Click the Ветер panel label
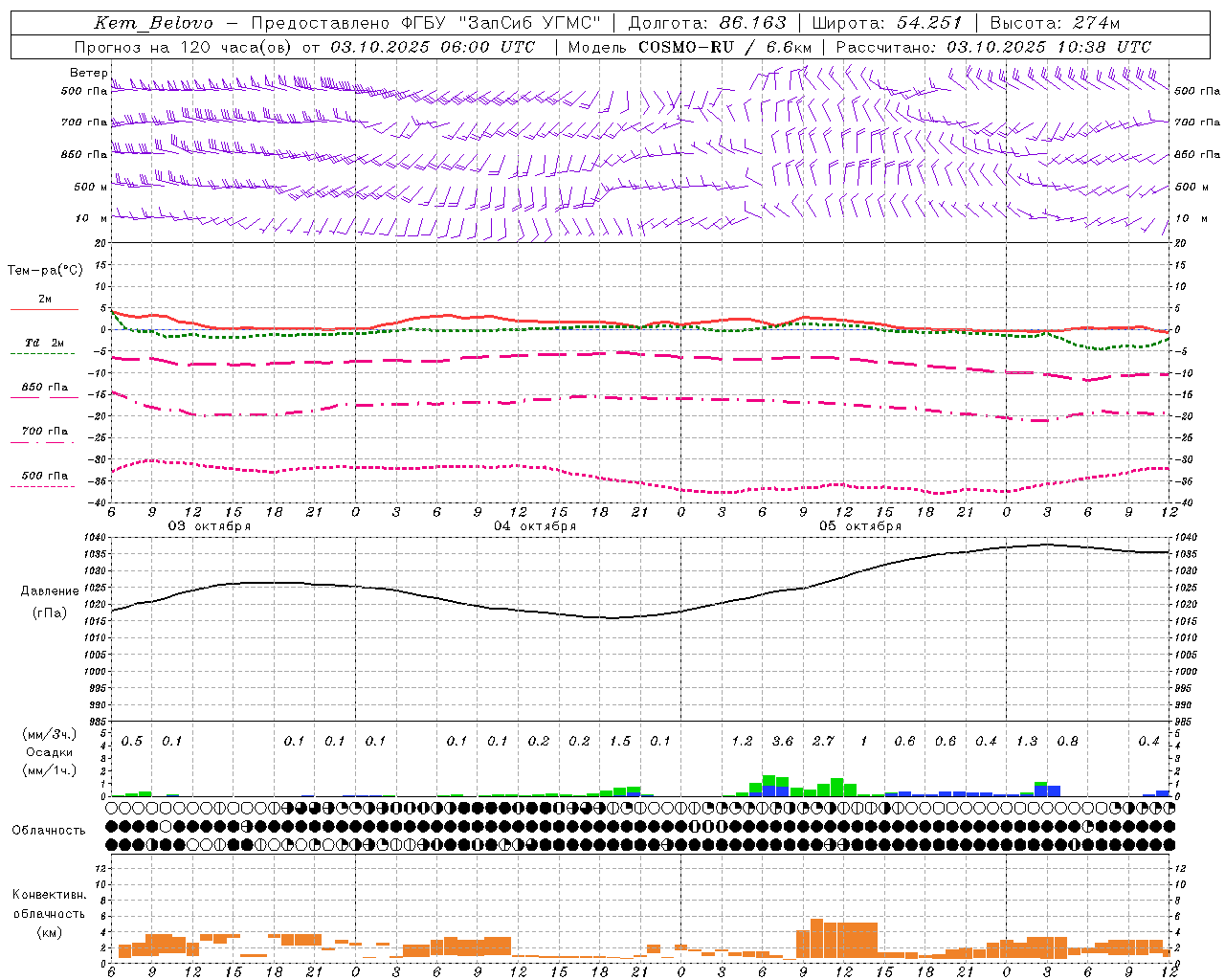1225x980 pixels. tap(89, 73)
